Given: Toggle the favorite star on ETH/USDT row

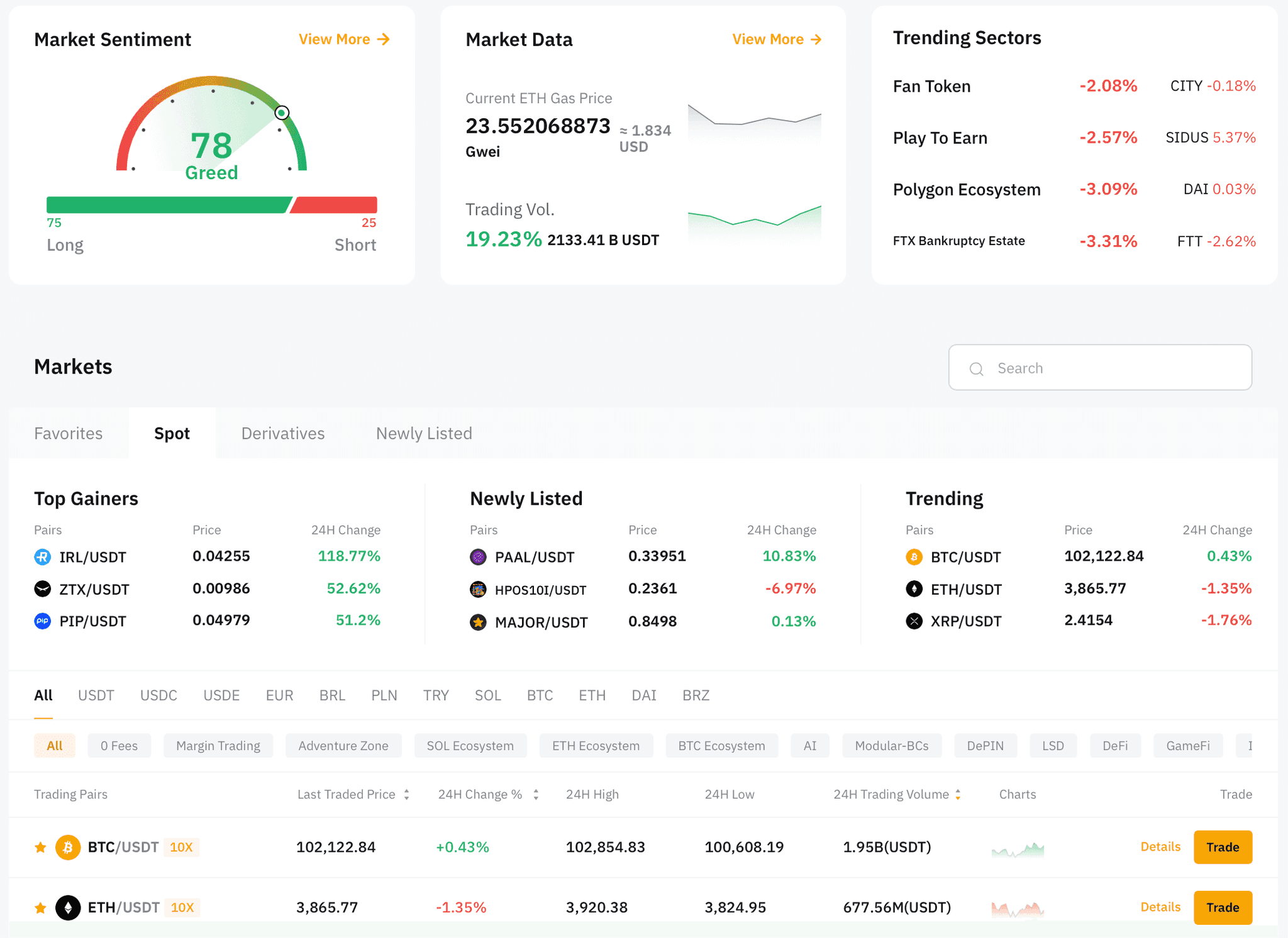Looking at the screenshot, I should (40, 908).
